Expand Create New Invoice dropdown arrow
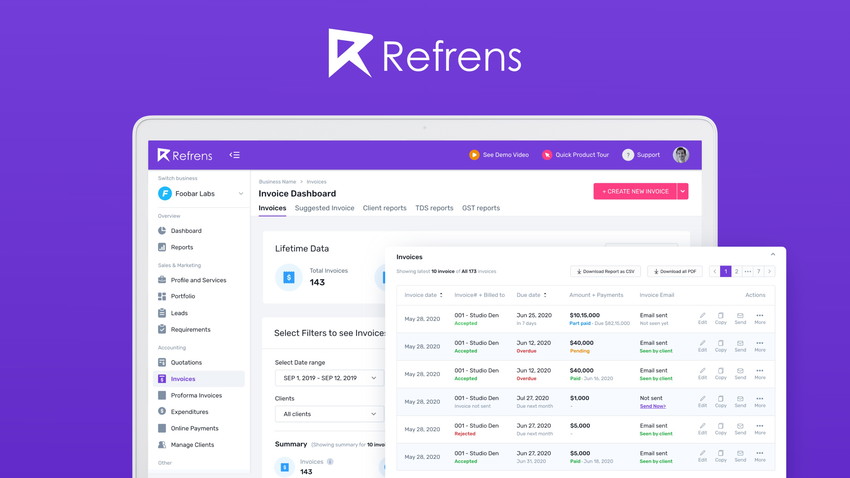The width and height of the screenshot is (850, 478). click(x=682, y=191)
